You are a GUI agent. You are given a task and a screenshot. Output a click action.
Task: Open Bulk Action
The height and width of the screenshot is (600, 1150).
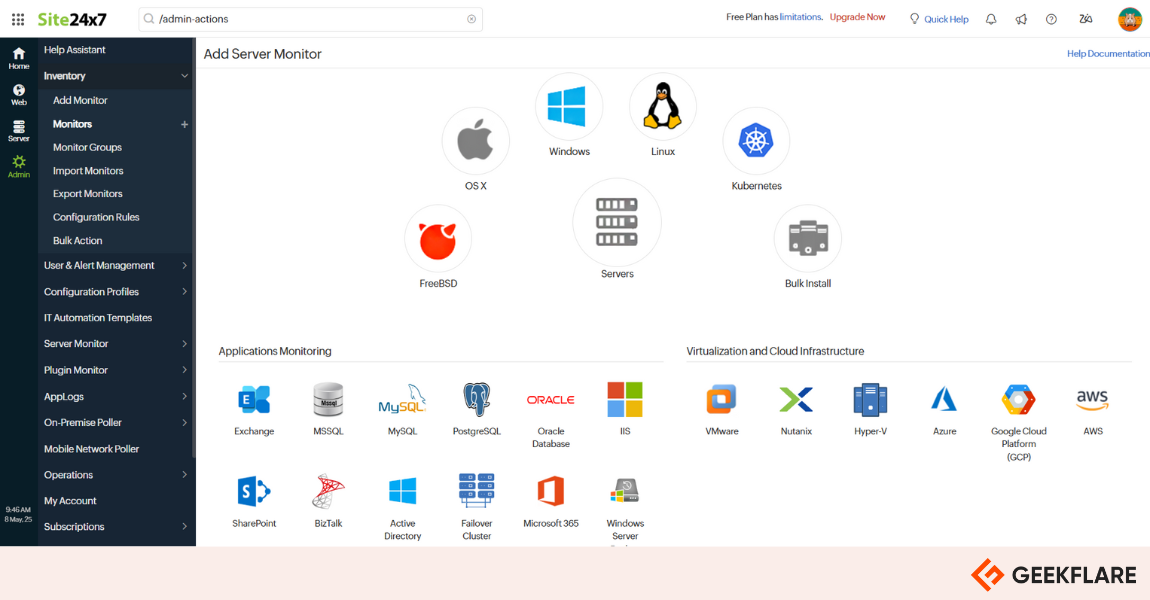[x=78, y=241]
